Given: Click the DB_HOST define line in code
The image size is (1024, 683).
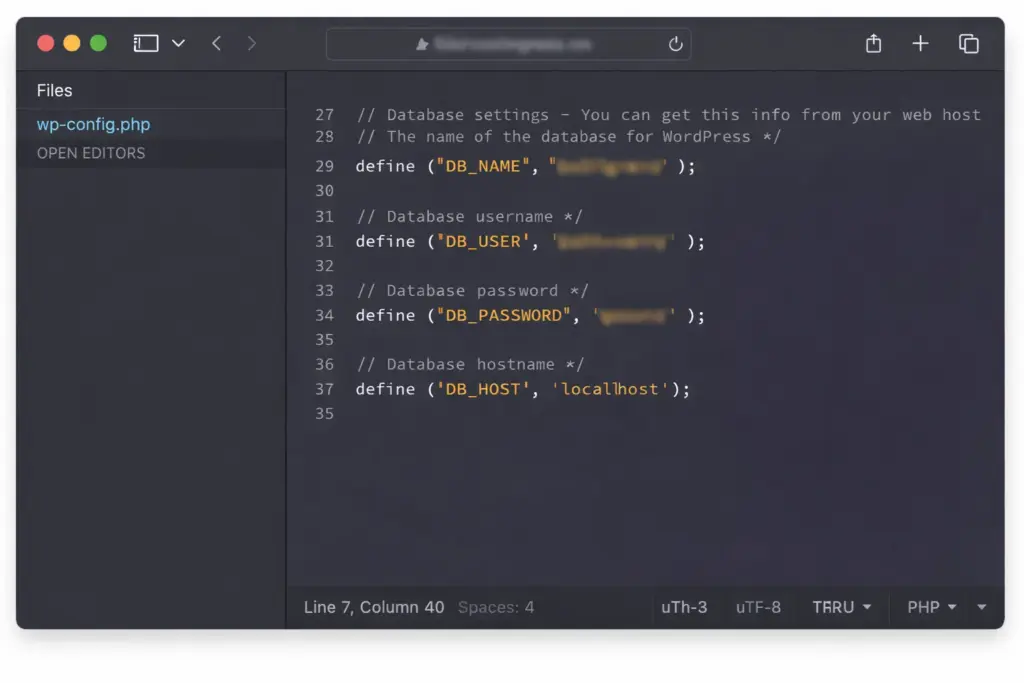Looking at the screenshot, I should (523, 389).
